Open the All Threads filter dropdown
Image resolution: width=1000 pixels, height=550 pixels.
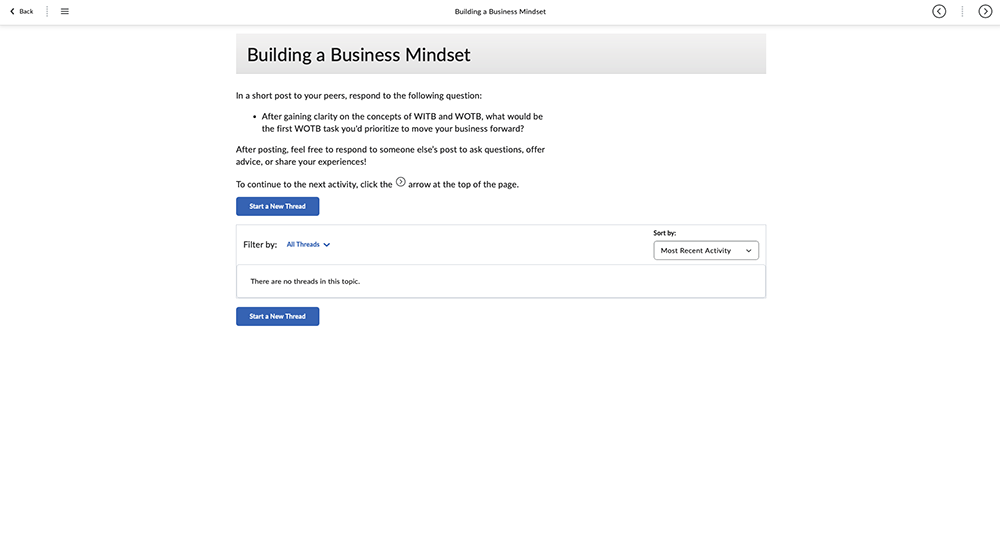tap(303, 245)
